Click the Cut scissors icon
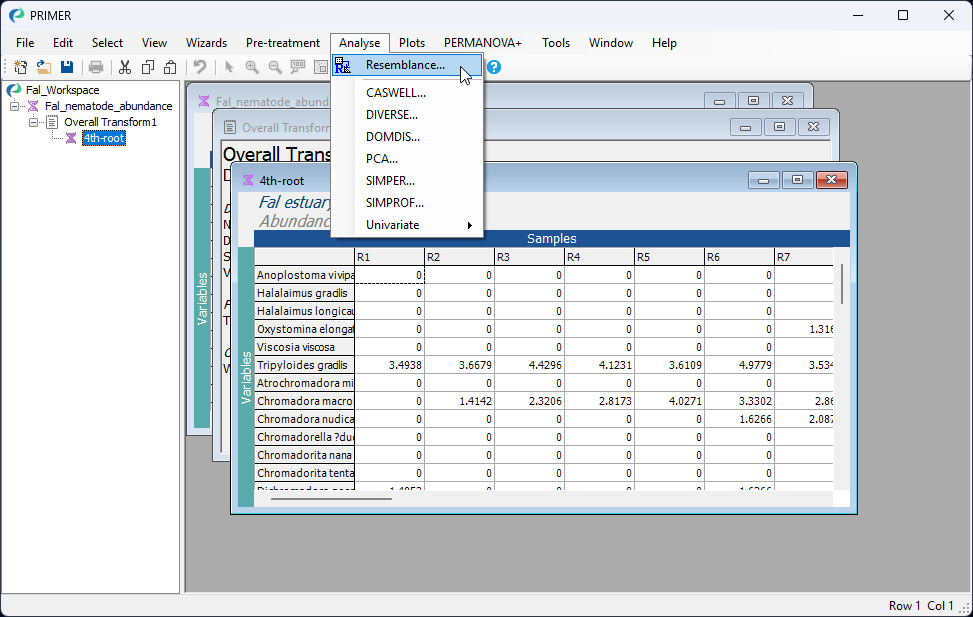This screenshot has width=973, height=617. click(125, 67)
